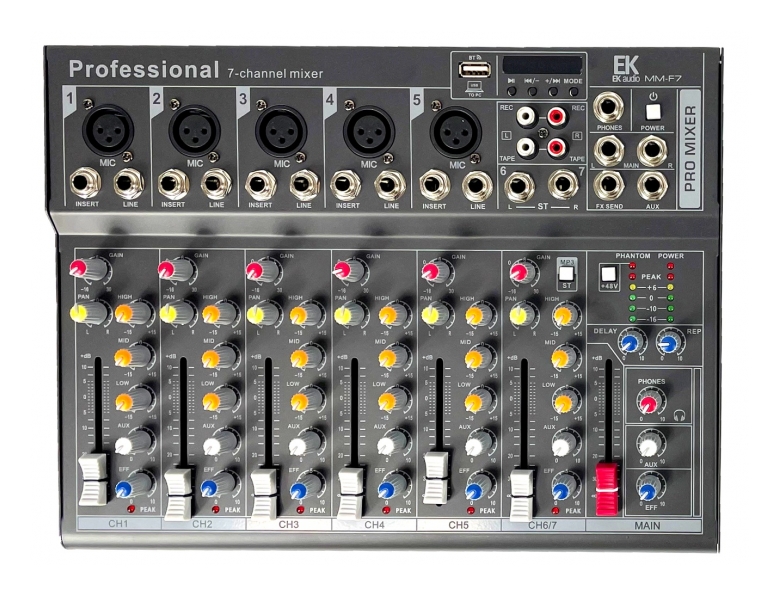Toggle the MP3/ST selector switch
This screenshot has width=779, height=595.
[567, 273]
